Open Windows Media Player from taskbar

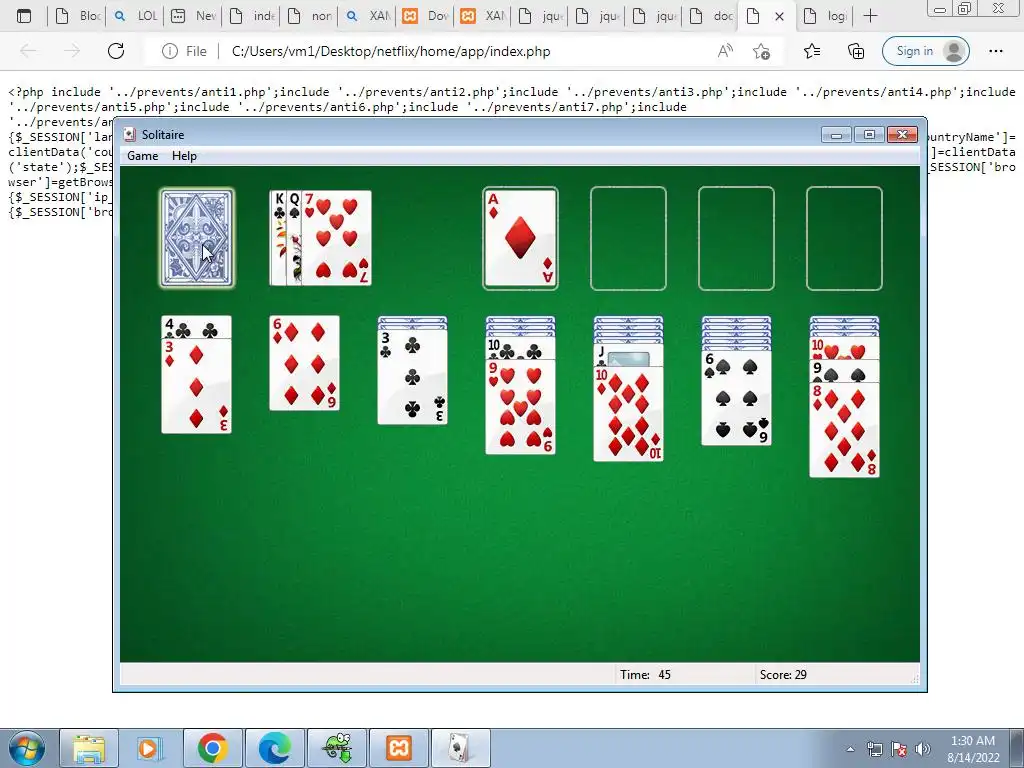(x=149, y=748)
